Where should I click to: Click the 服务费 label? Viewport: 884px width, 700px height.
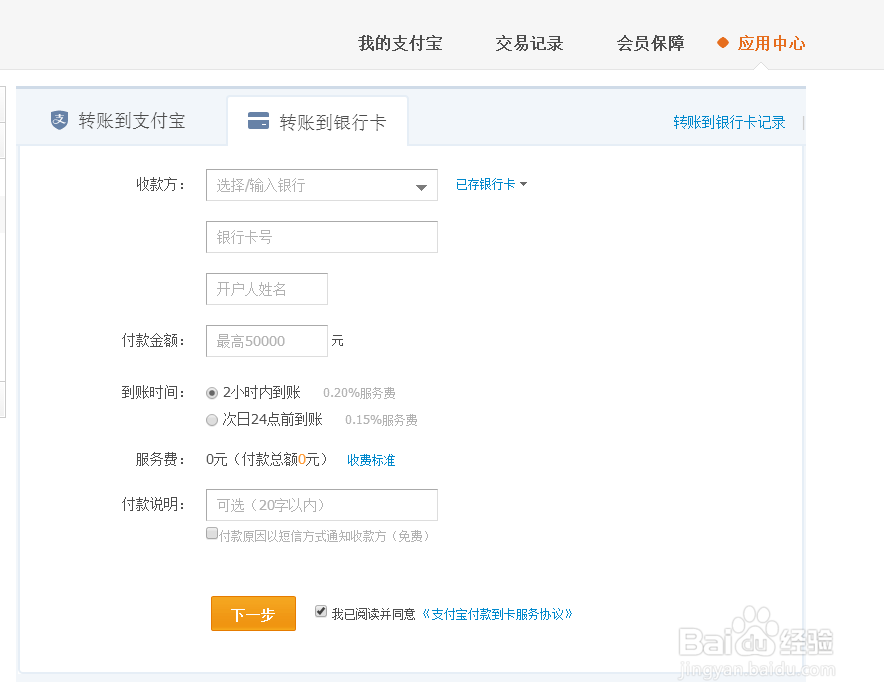click(x=161, y=459)
